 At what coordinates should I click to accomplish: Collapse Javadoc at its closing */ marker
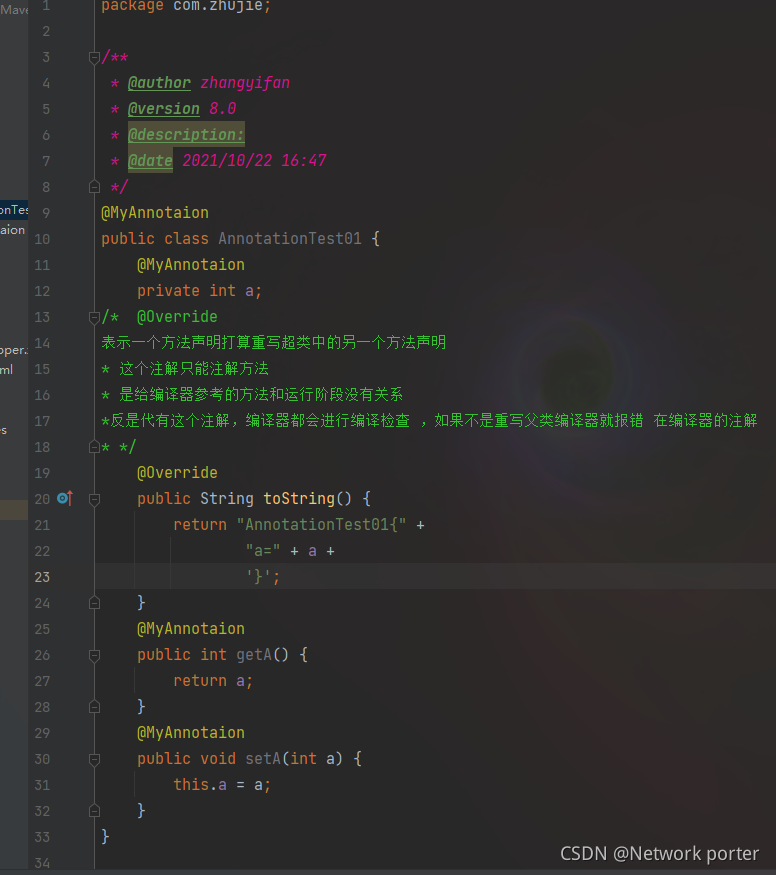coord(94,187)
